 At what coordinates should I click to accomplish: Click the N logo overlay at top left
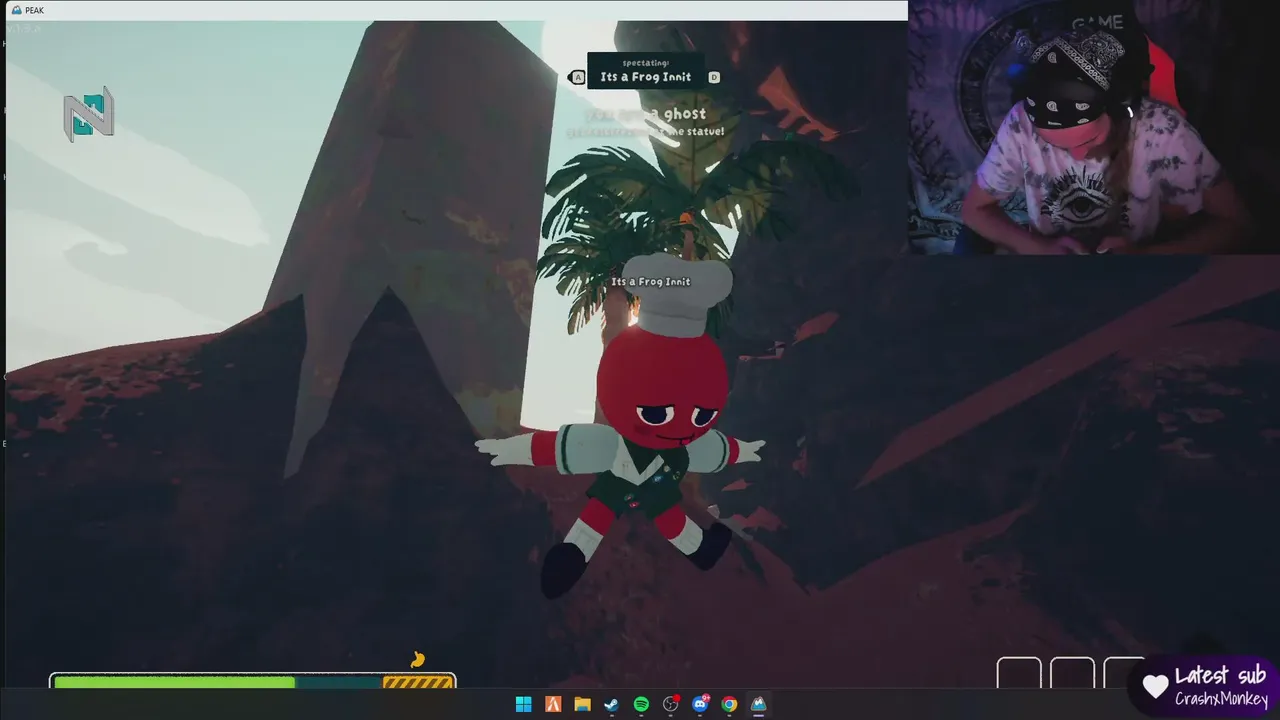(x=89, y=114)
